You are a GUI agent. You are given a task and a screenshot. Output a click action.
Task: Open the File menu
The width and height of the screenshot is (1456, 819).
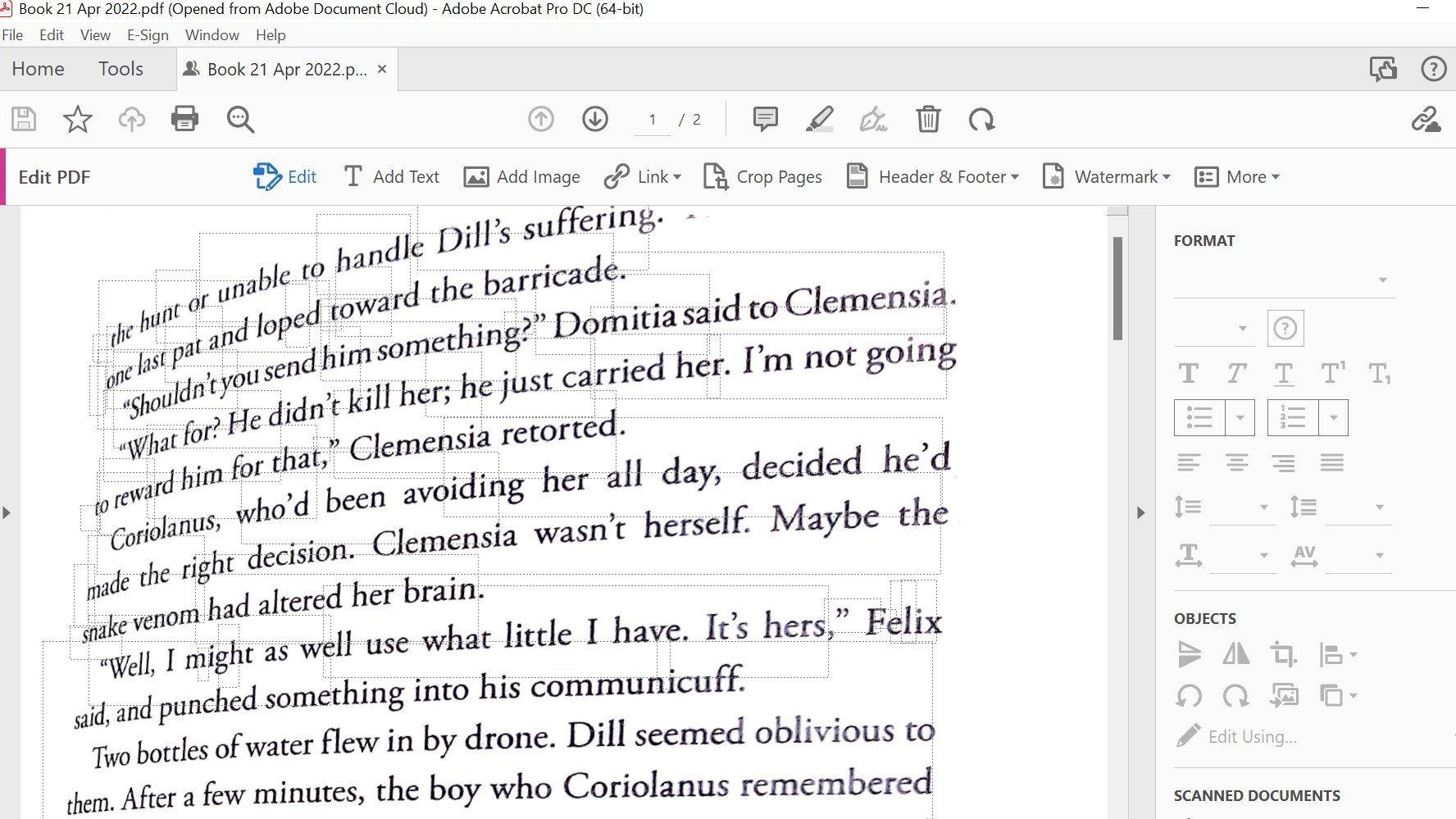point(12,35)
